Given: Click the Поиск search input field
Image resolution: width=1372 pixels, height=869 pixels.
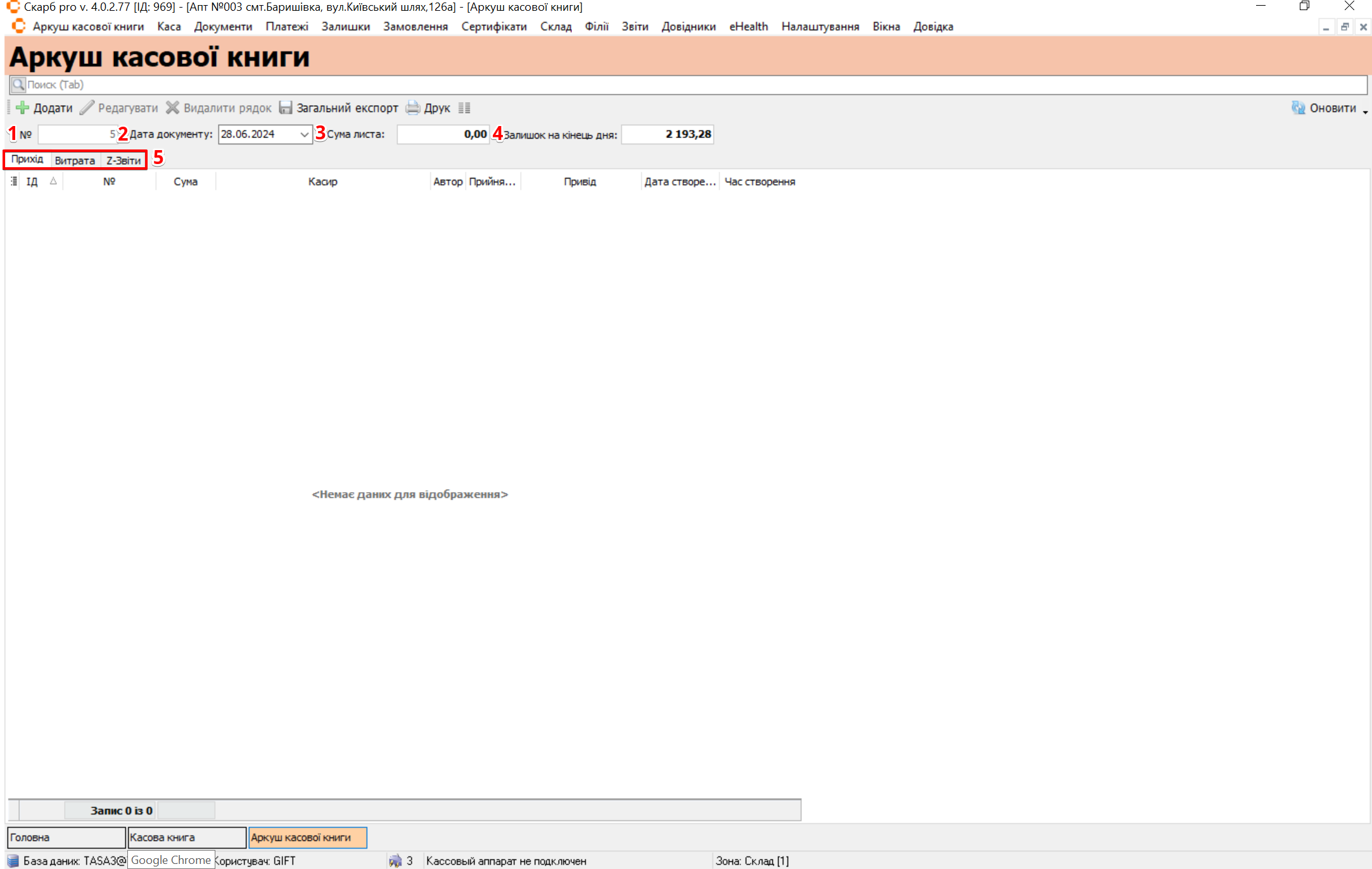Looking at the screenshot, I should [x=633, y=84].
